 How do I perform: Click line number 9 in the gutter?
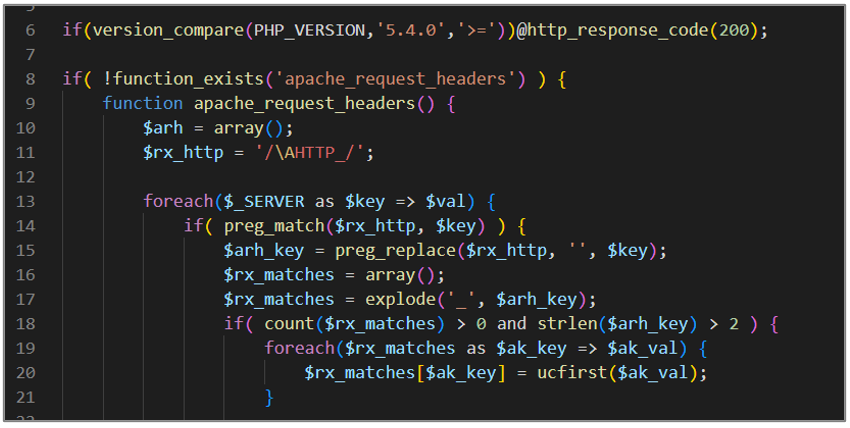(x=30, y=103)
